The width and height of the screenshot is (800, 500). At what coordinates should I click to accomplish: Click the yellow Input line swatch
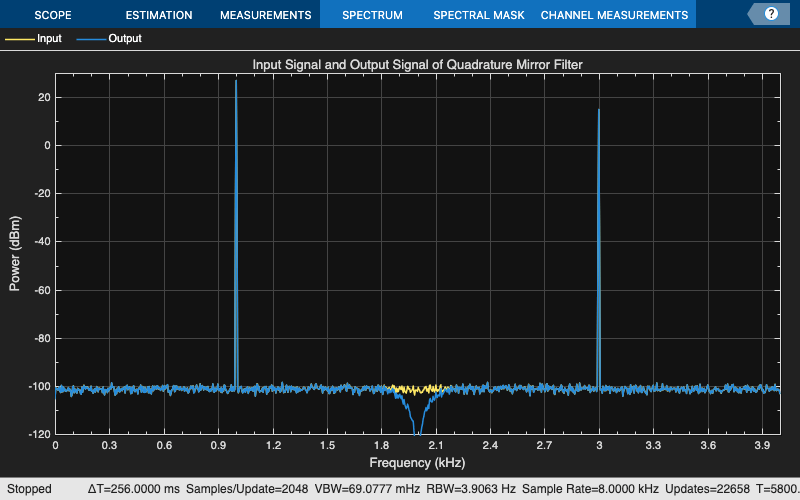(19, 39)
